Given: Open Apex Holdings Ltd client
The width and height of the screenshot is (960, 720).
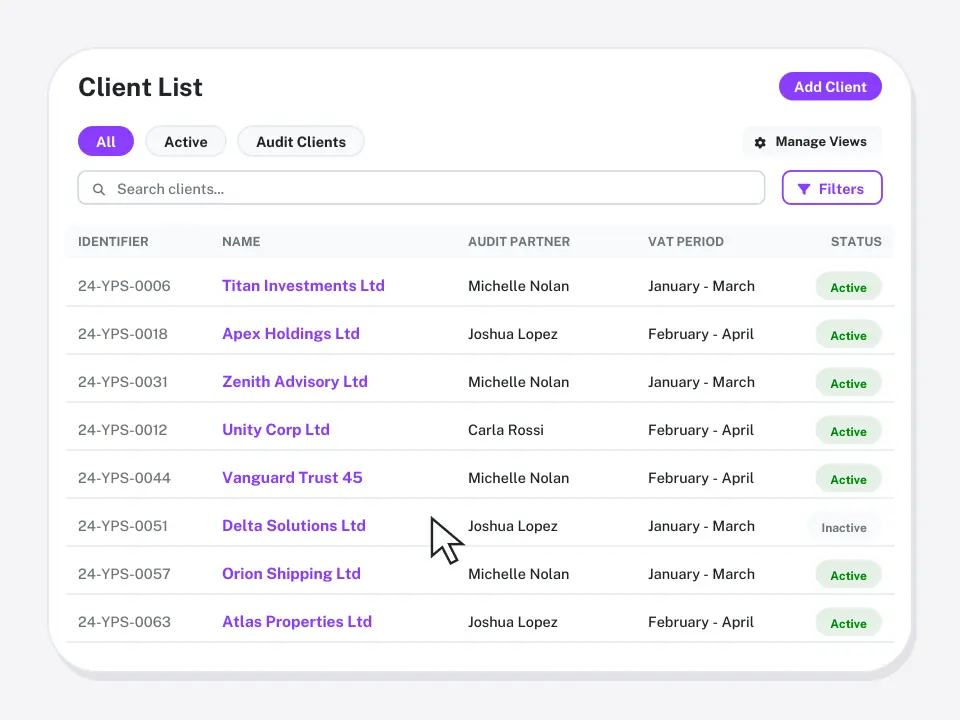Looking at the screenshot, I should coord(291,334).
